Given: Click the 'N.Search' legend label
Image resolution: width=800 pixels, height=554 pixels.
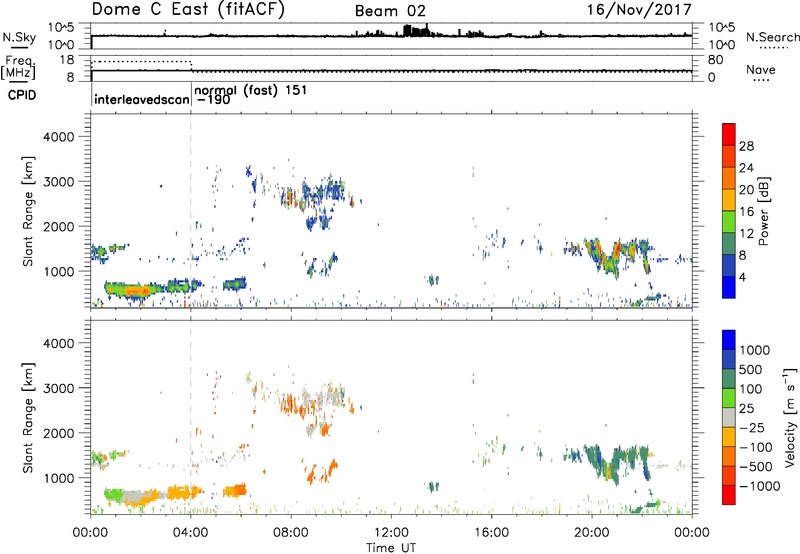Looking at the screenshot, I should (x=772, y=37).
